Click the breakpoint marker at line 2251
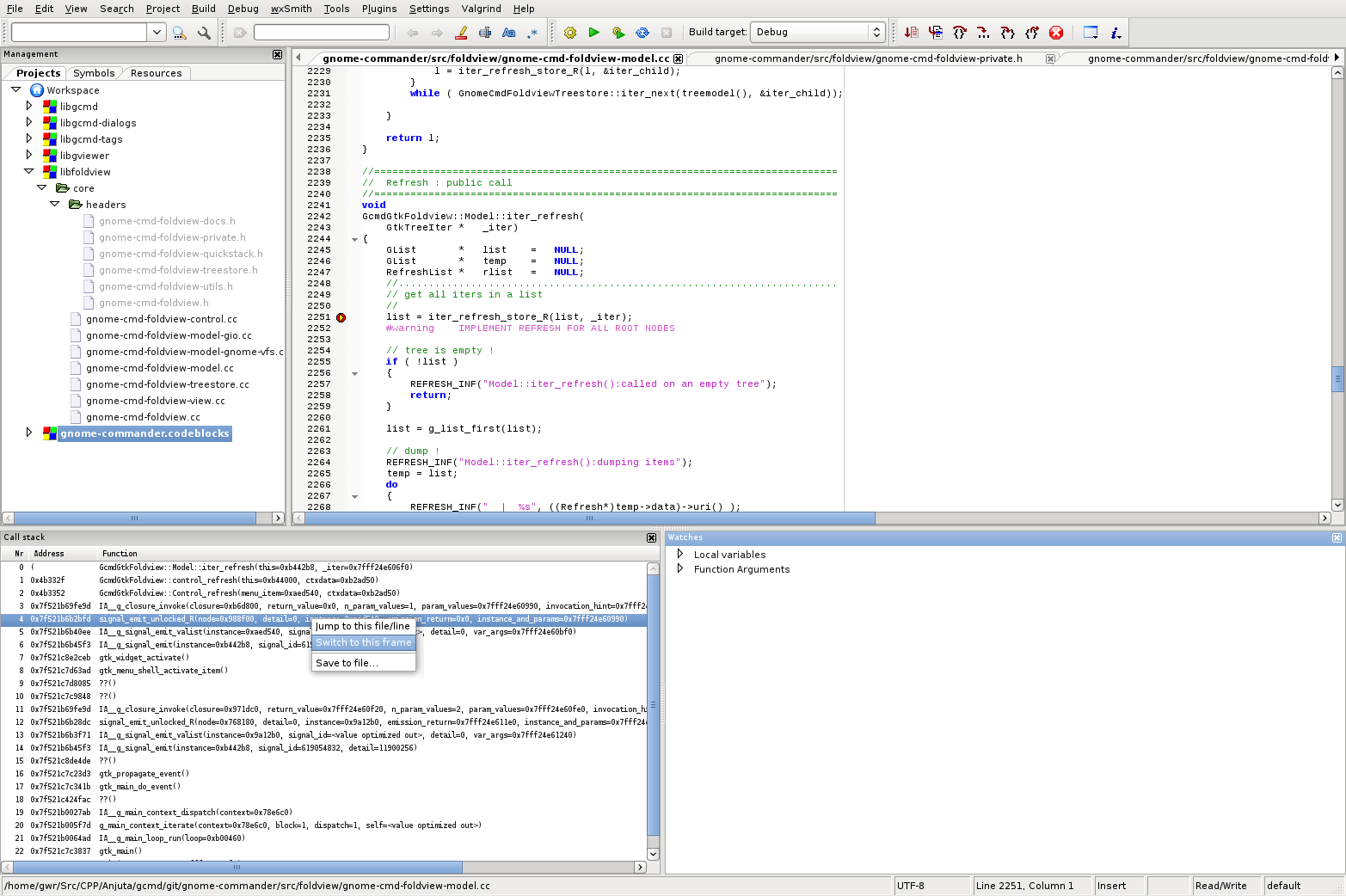Image resolution: width=1346 pixels, height=896 pixels. 341,317
